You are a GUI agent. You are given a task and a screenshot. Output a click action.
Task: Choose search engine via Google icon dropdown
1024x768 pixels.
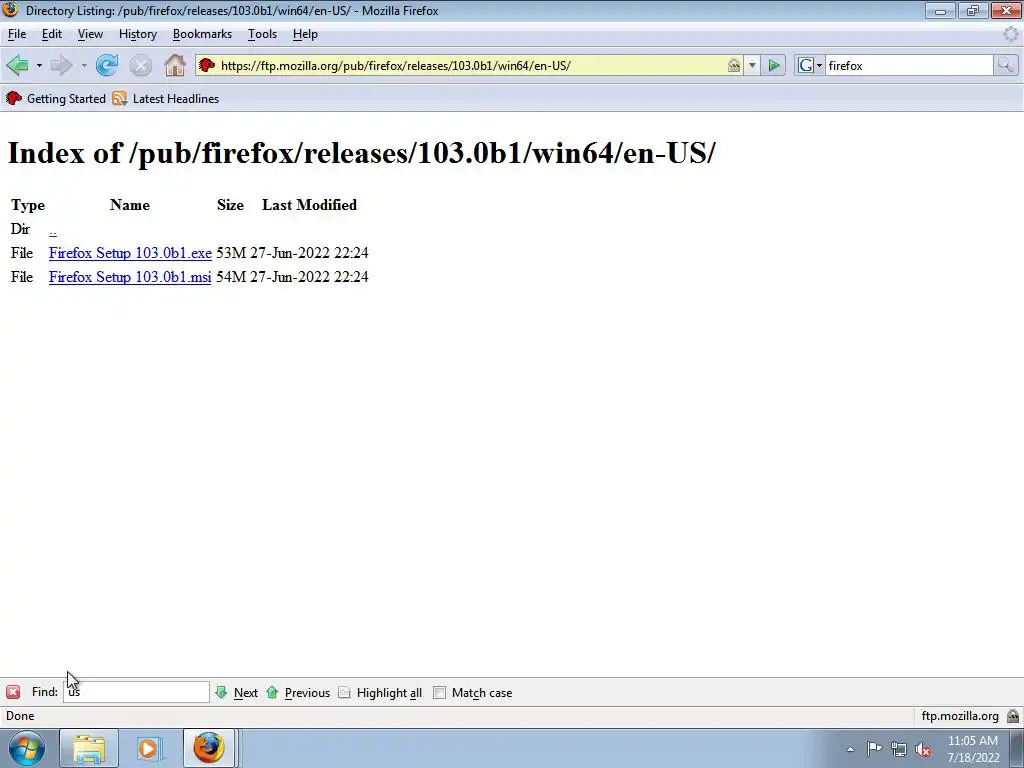(x=810, y=65)
